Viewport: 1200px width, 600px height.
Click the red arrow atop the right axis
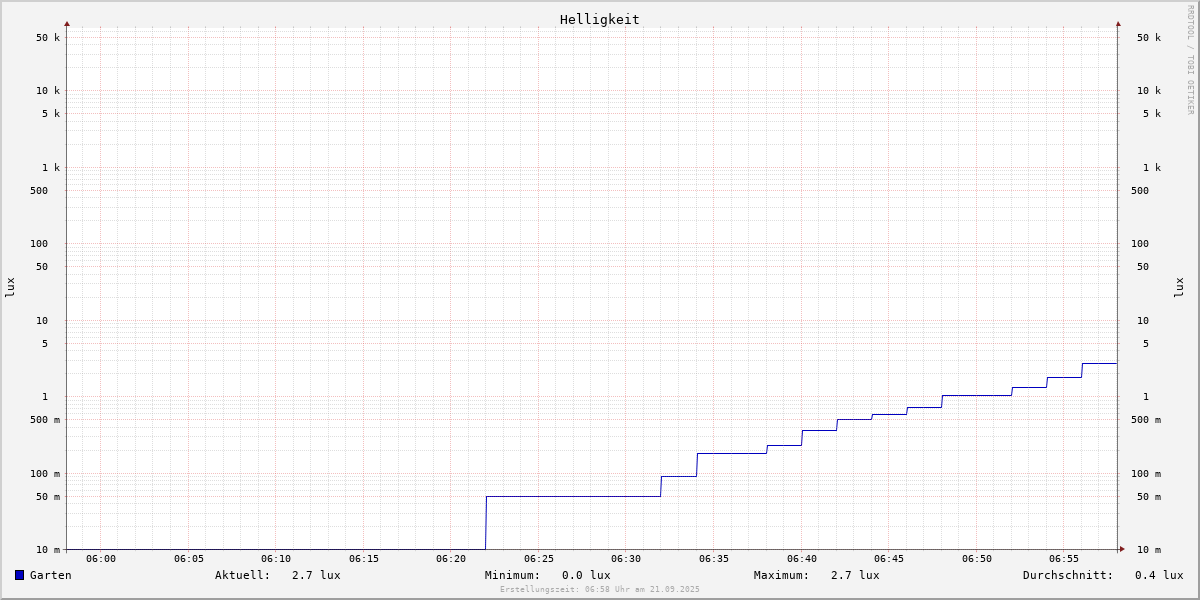click(x=1118, y=23)
